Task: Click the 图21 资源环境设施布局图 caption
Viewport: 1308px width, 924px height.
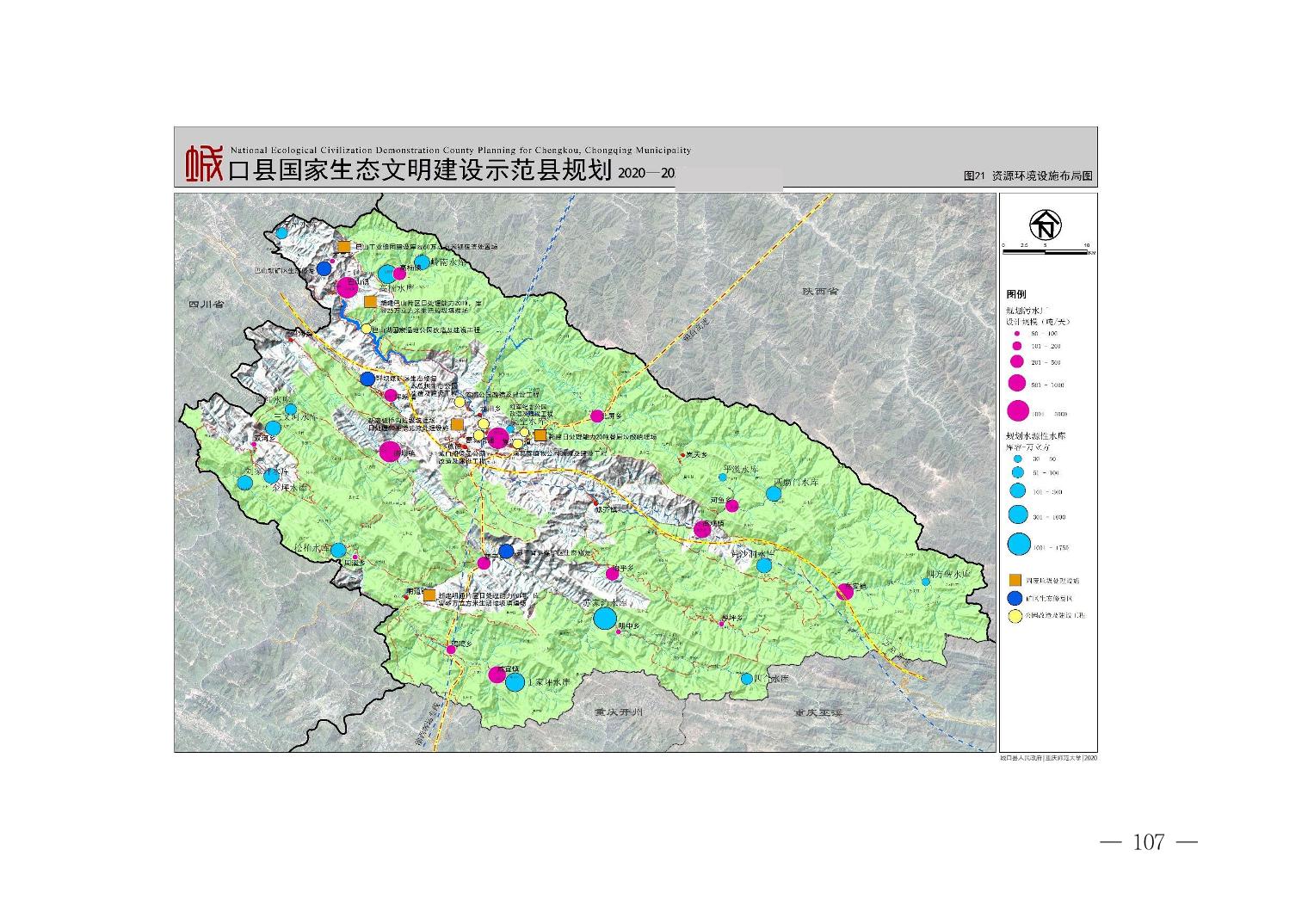Action: coord(1028,176)
